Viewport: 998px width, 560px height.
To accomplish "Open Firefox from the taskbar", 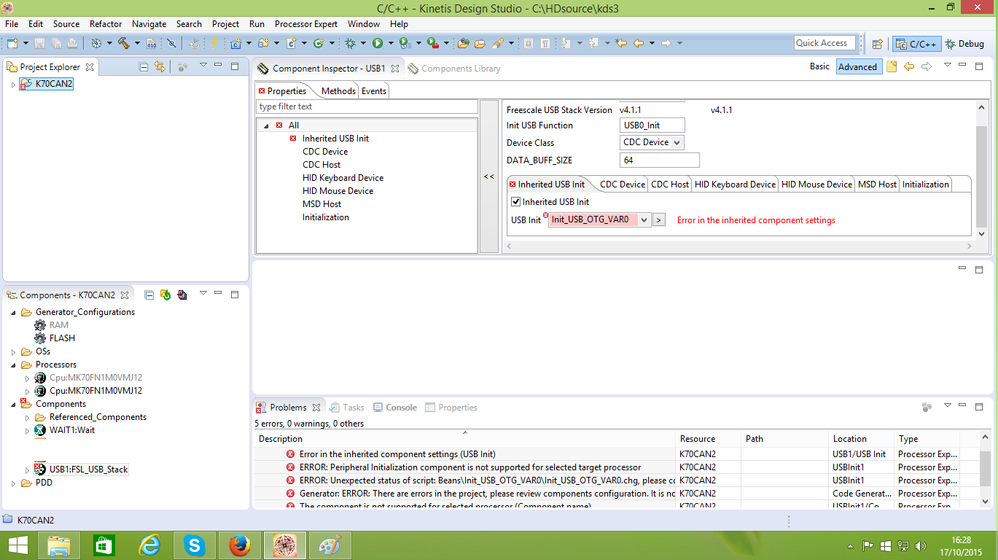I will (239, 545).
